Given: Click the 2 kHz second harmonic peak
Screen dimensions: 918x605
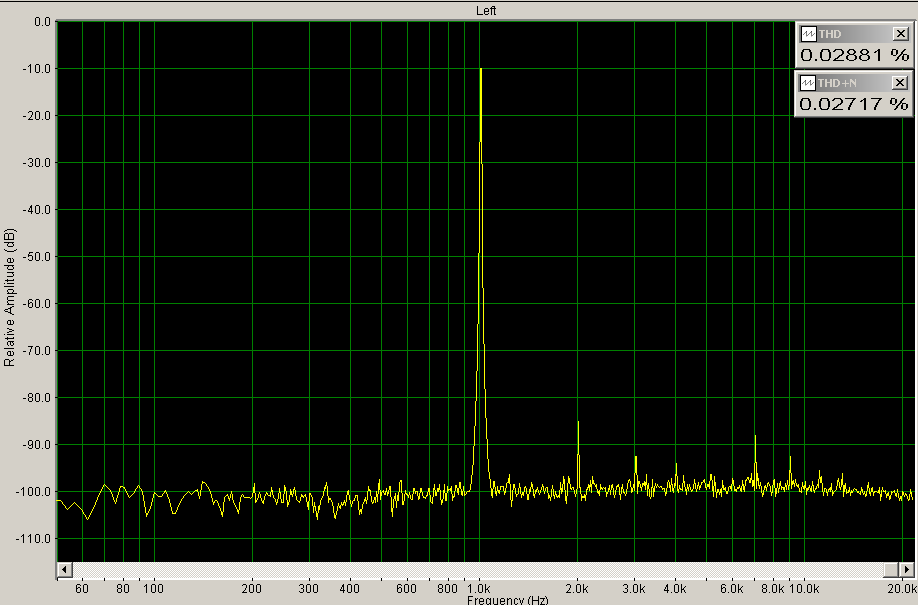Looking at the screenshot, I should pos(578,423).
